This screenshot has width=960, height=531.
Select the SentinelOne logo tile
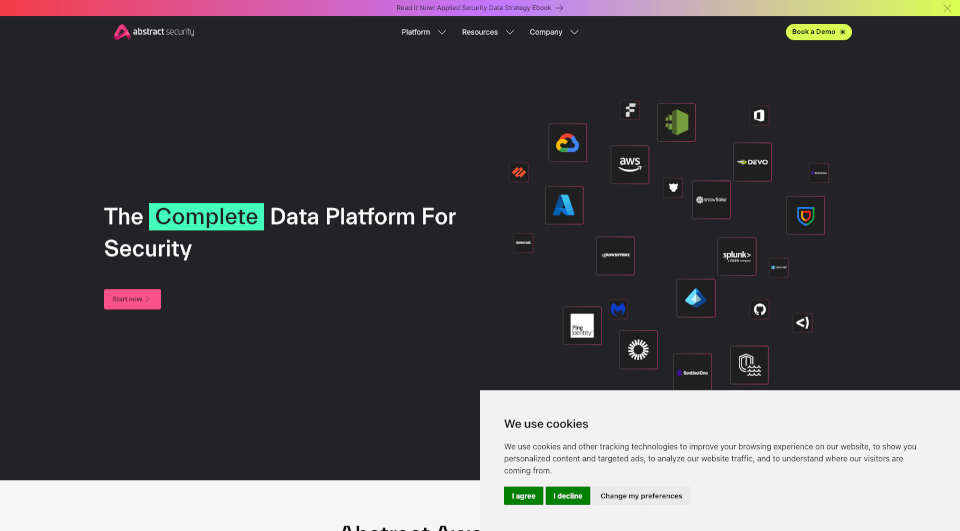(x=692, y=372)
